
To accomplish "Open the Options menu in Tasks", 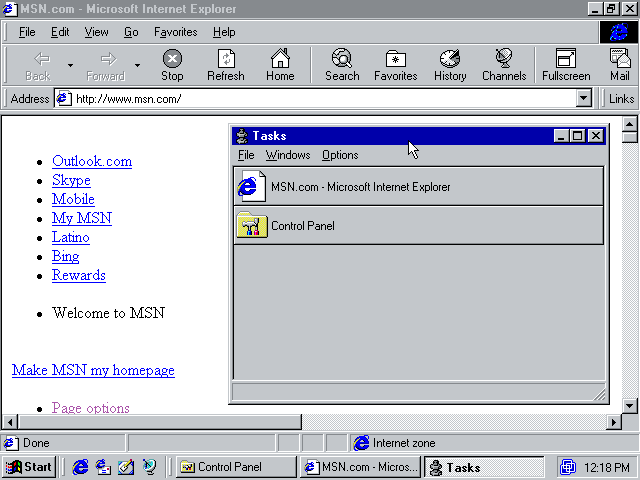I will [x=340, y=155].
